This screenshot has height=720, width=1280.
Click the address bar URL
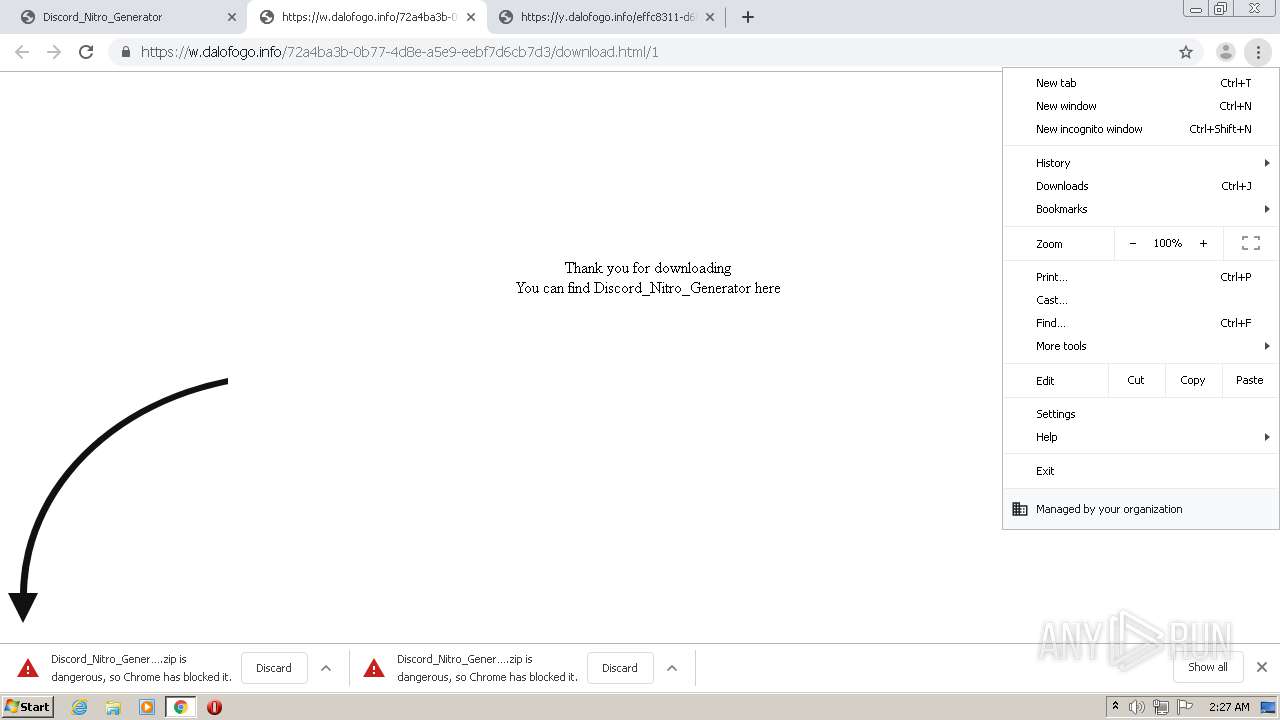399,52
